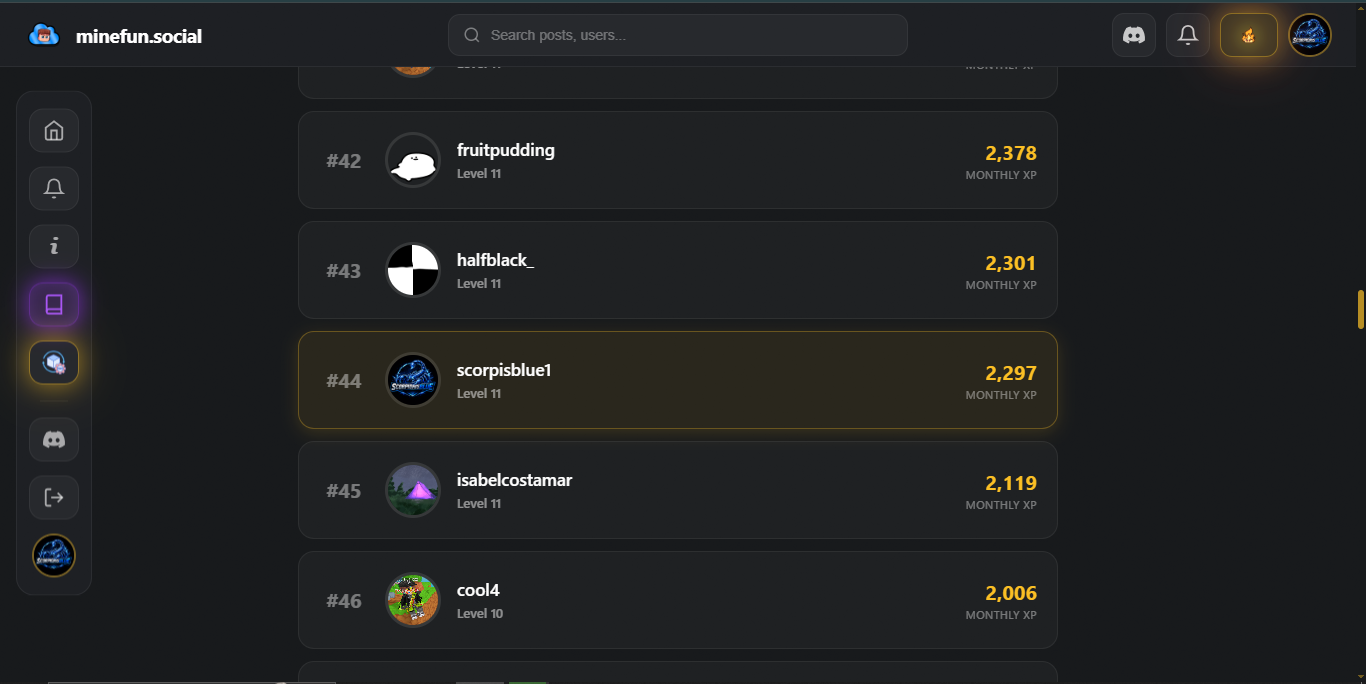The image size is (1366, 684).
Task: Open isabelcostamar's avatar thumbnail
Action: [413, 490]
